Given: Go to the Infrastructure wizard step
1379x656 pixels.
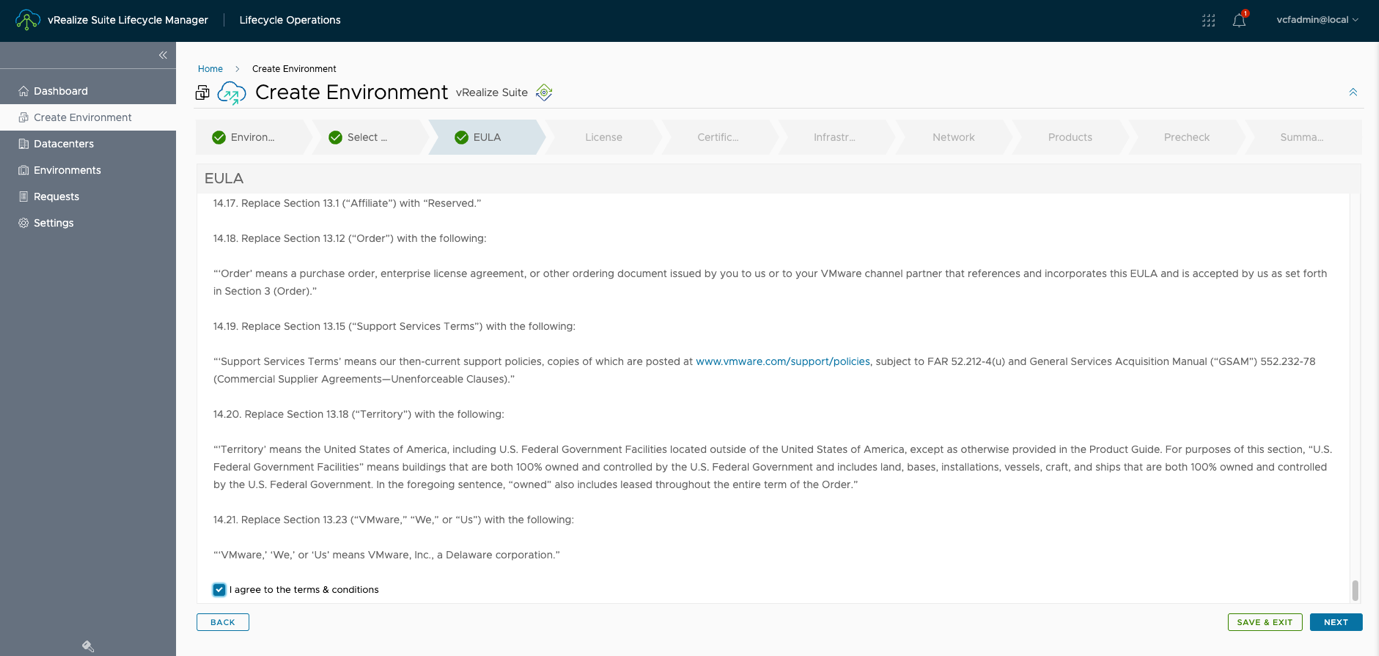Looking at the screenshot, I should tap(834, 137).
